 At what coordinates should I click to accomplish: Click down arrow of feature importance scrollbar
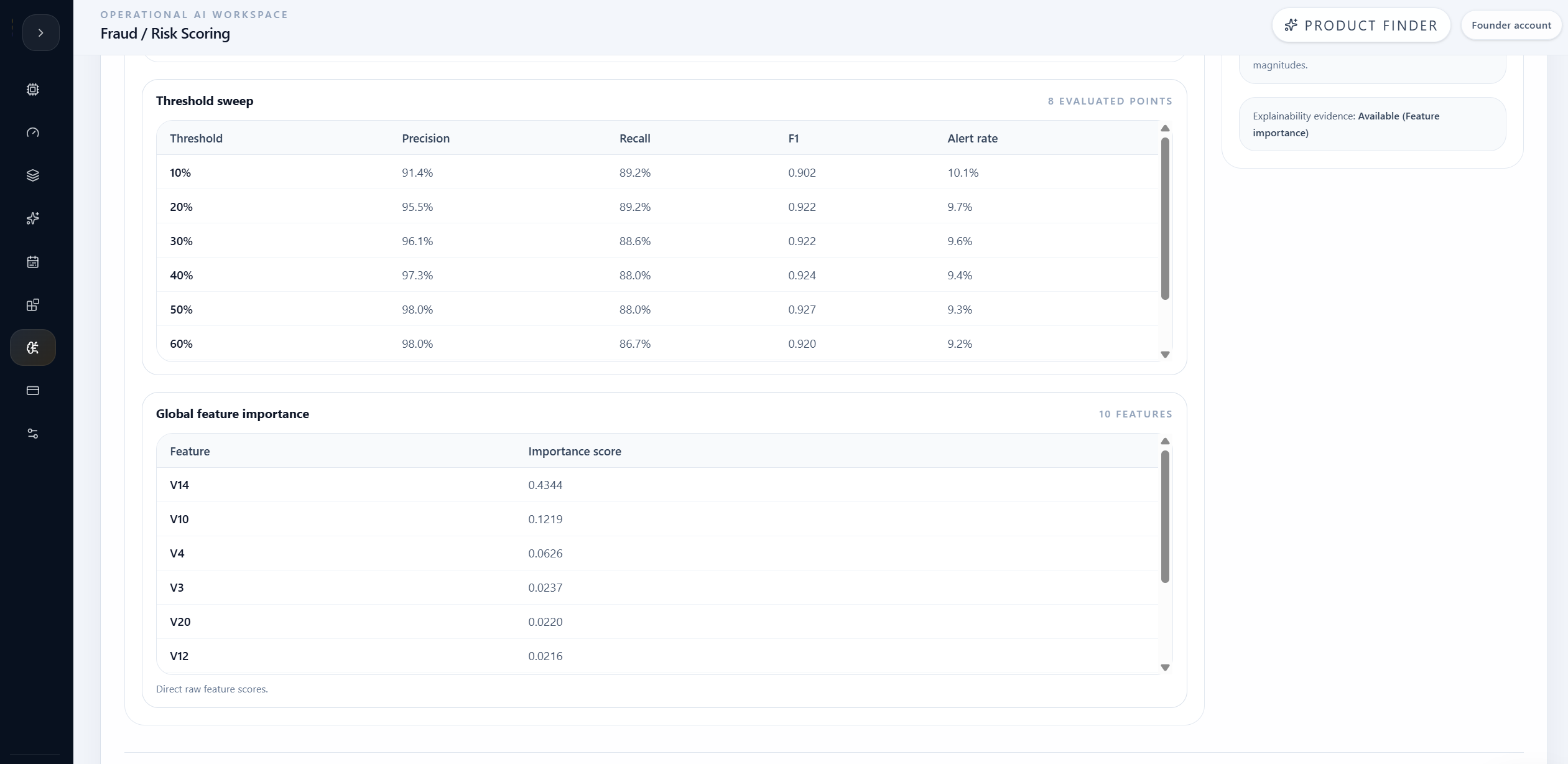pos(1165,668)
